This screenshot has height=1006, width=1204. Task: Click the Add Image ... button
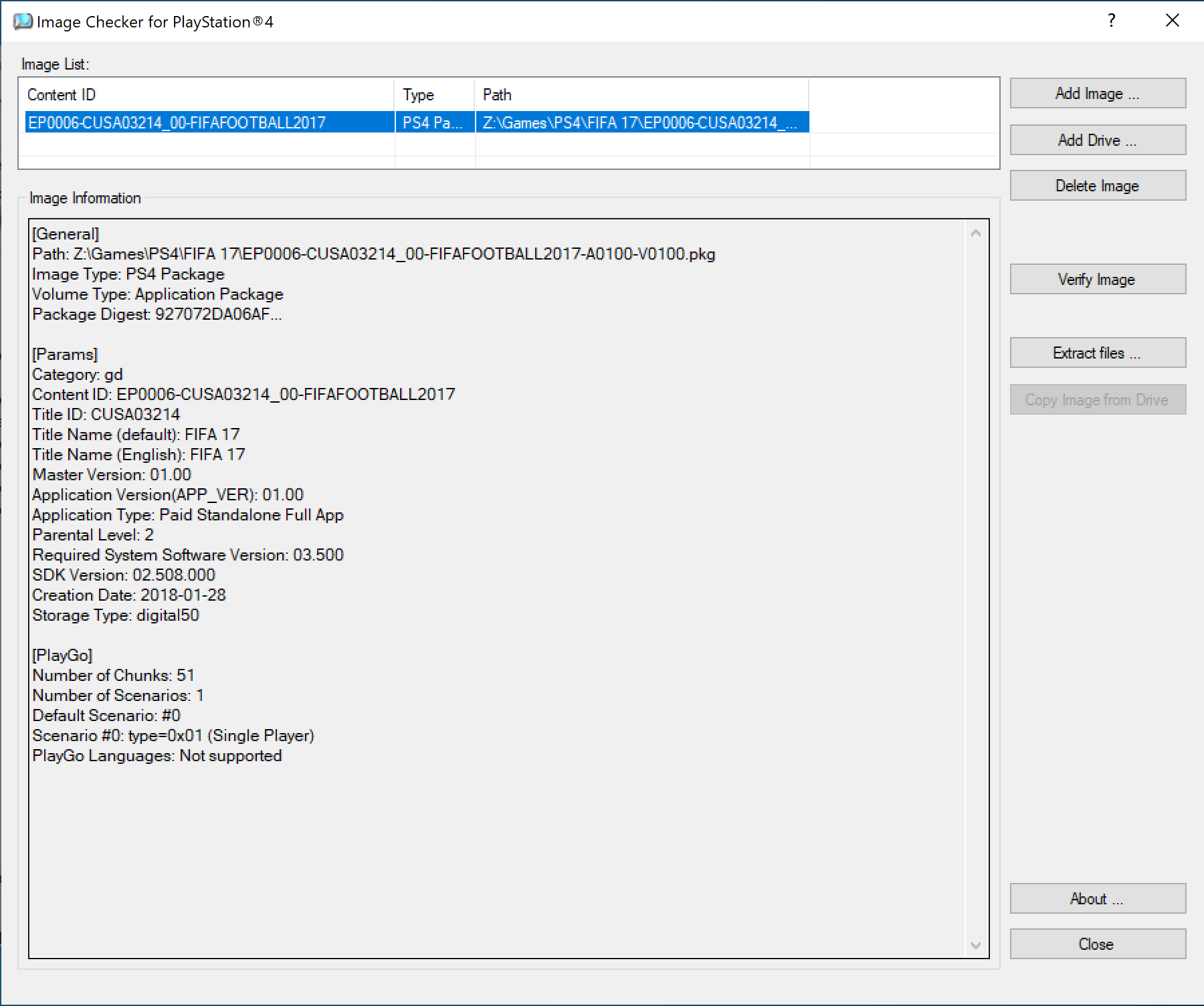(1098, 94)
